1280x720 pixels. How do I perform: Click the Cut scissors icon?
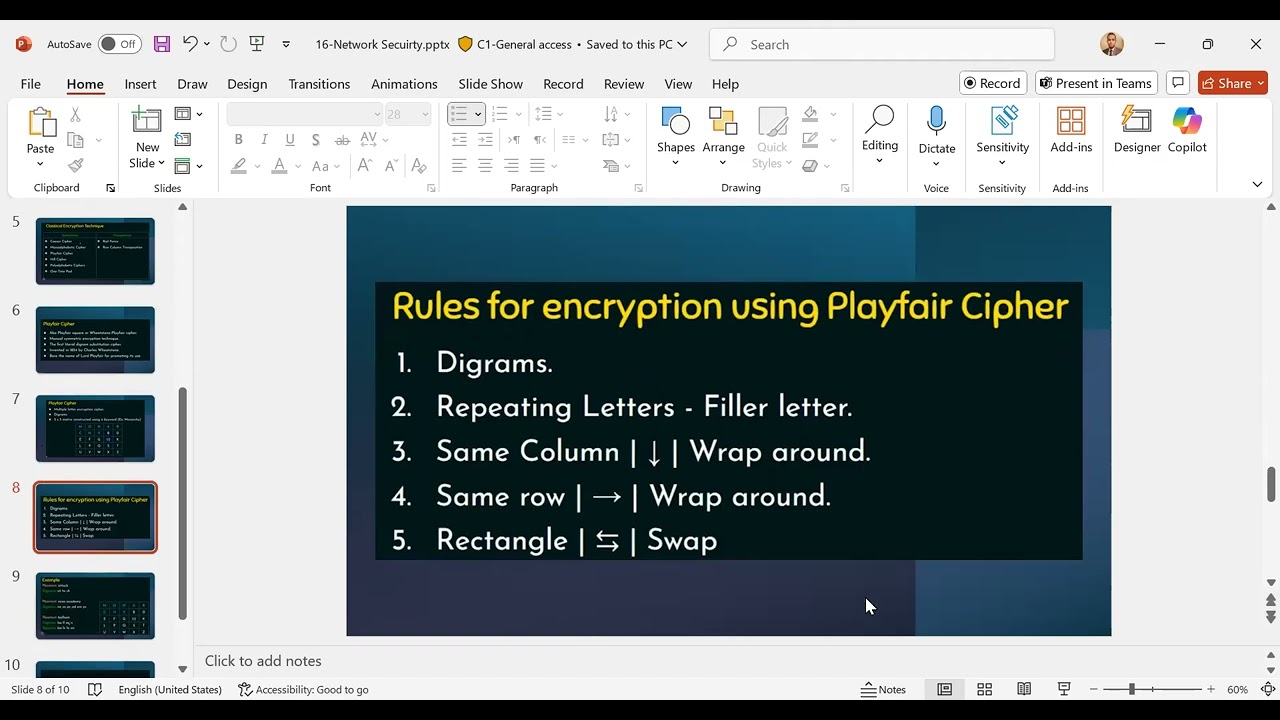pos(75,115)
